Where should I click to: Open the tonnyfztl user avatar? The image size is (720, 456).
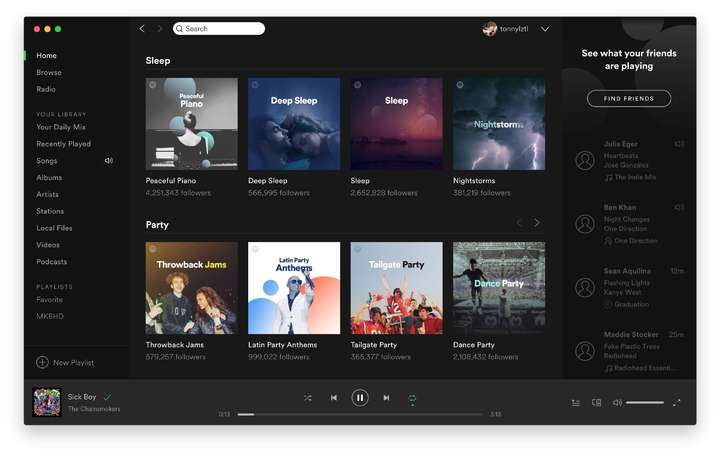pos(489,28)
